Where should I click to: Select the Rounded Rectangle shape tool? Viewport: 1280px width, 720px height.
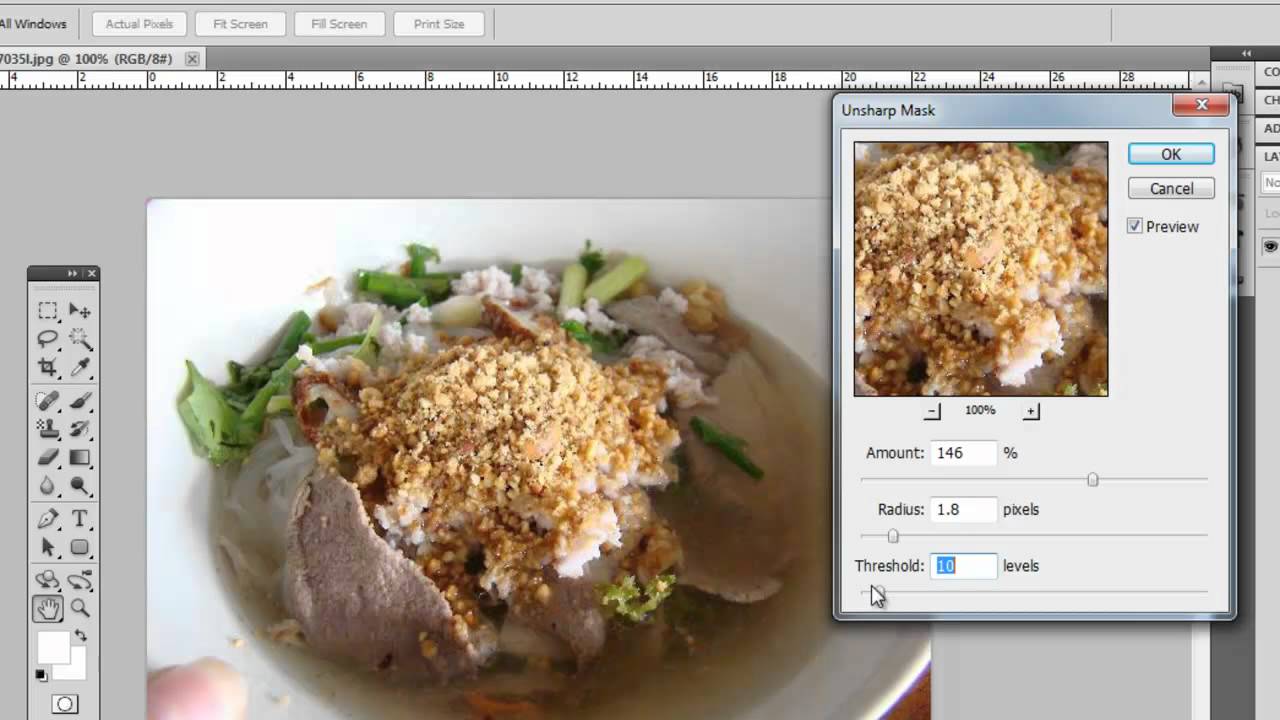click(x=80, y=547)
